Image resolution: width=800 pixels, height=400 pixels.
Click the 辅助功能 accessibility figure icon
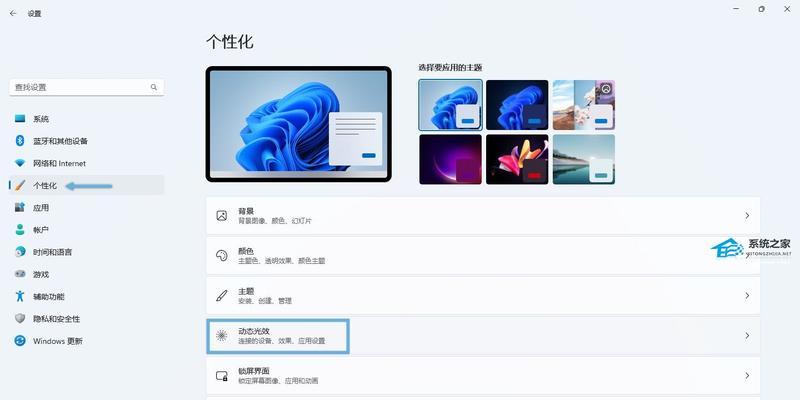pos(20,296)
